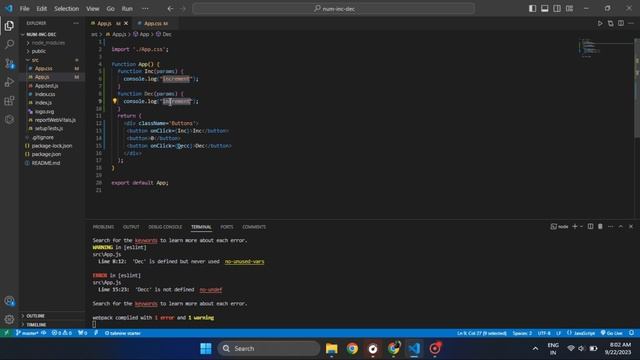The image size is (640, 360).
Task: Close the terminal panel
Action: pyautogui.click(x=631, y=227)
